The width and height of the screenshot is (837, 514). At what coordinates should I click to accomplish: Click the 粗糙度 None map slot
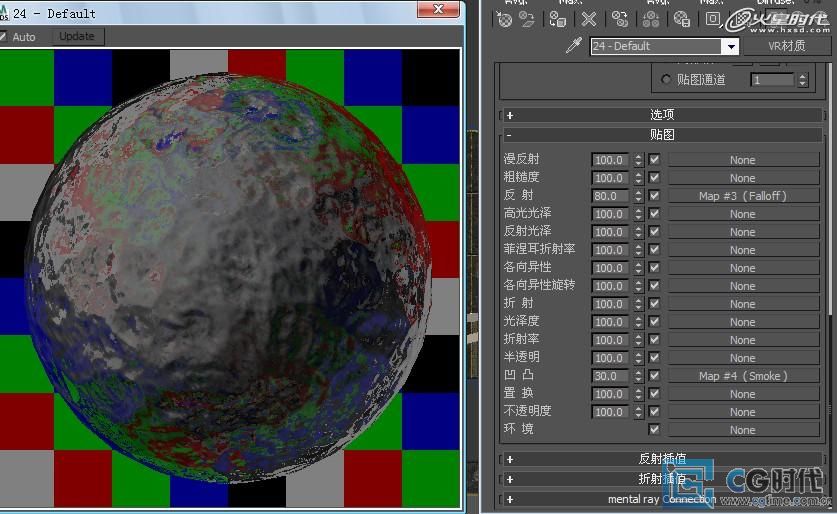click(743, 178)
